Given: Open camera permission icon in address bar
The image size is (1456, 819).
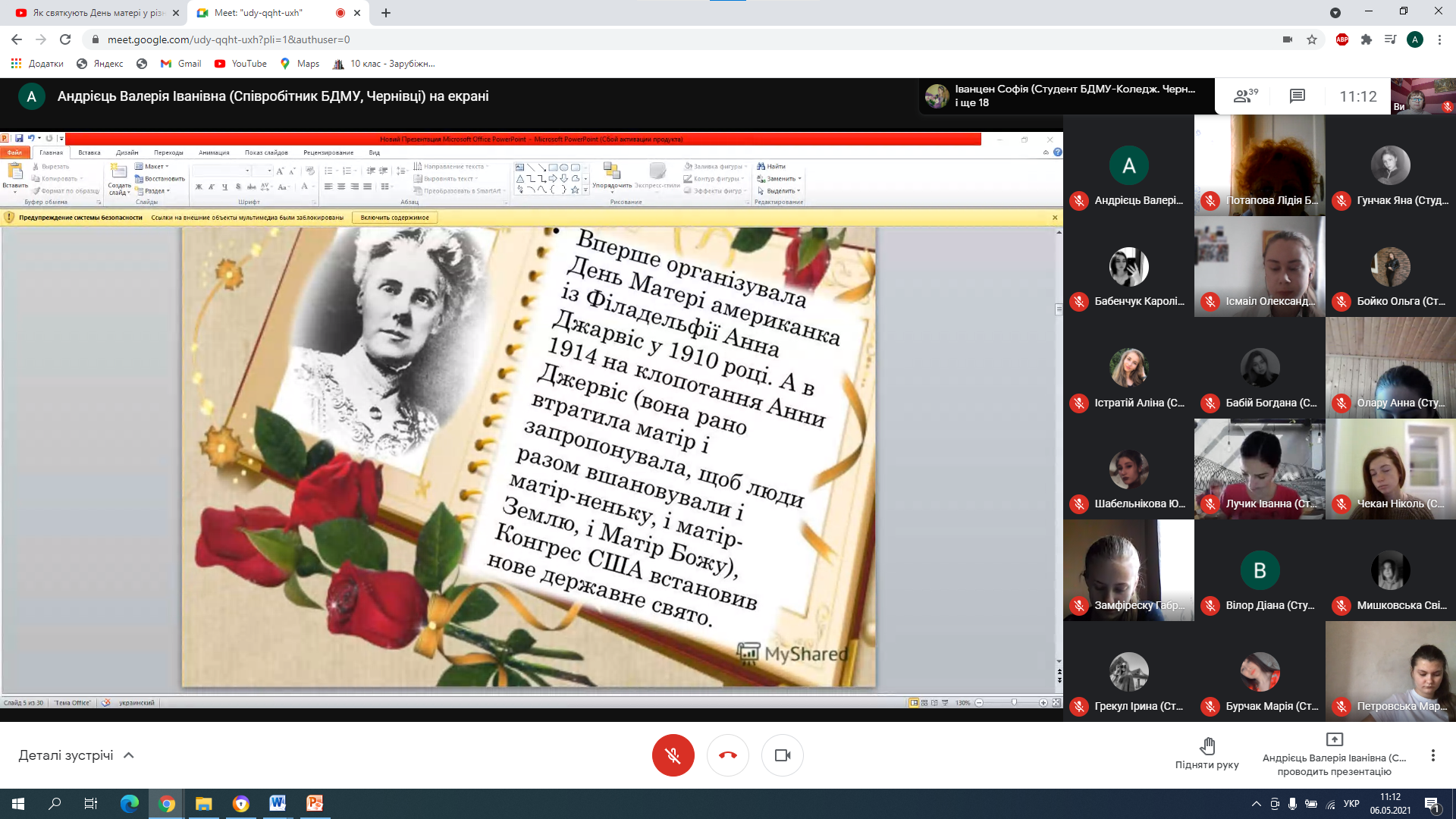Looking at the screenshot, I should tap(1288, 39).
